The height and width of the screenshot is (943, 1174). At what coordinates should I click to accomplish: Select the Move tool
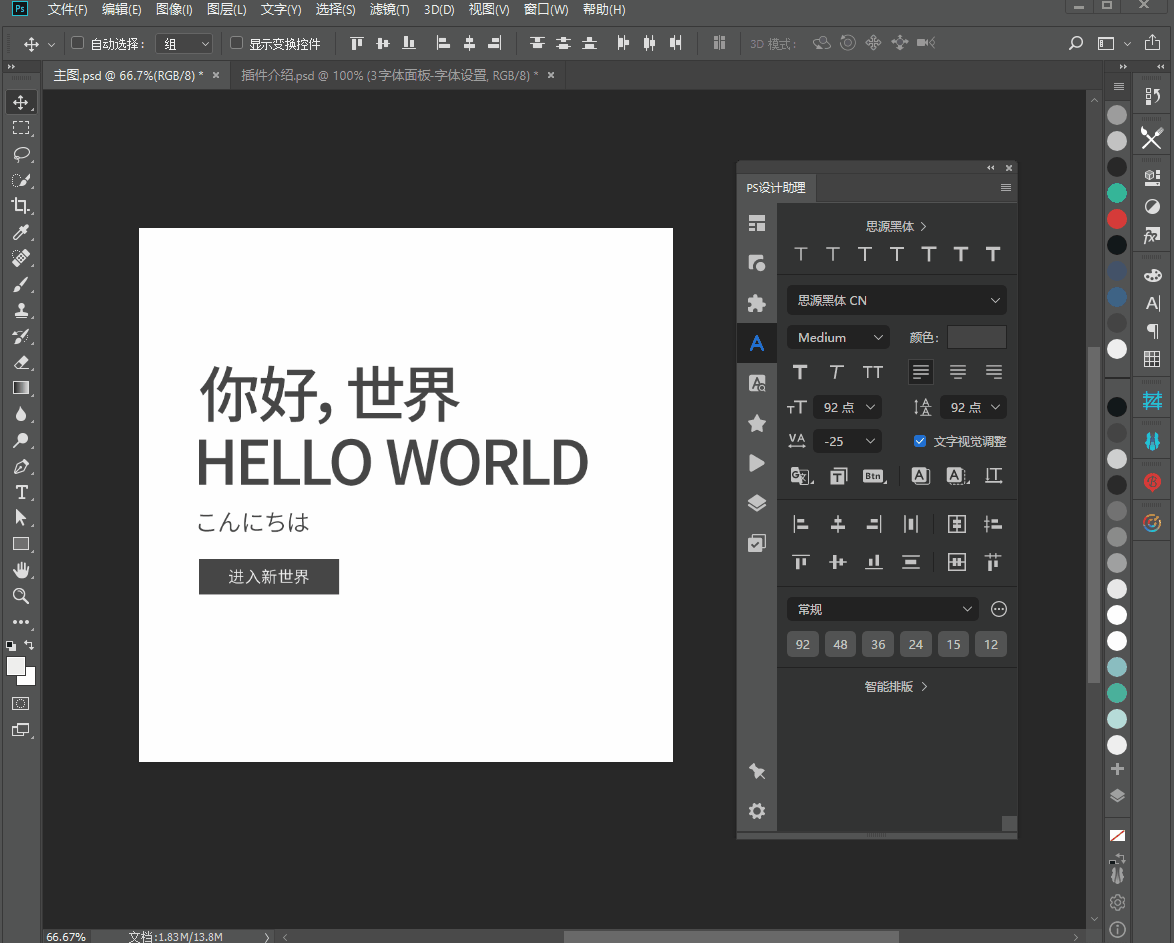pos(22,101)
